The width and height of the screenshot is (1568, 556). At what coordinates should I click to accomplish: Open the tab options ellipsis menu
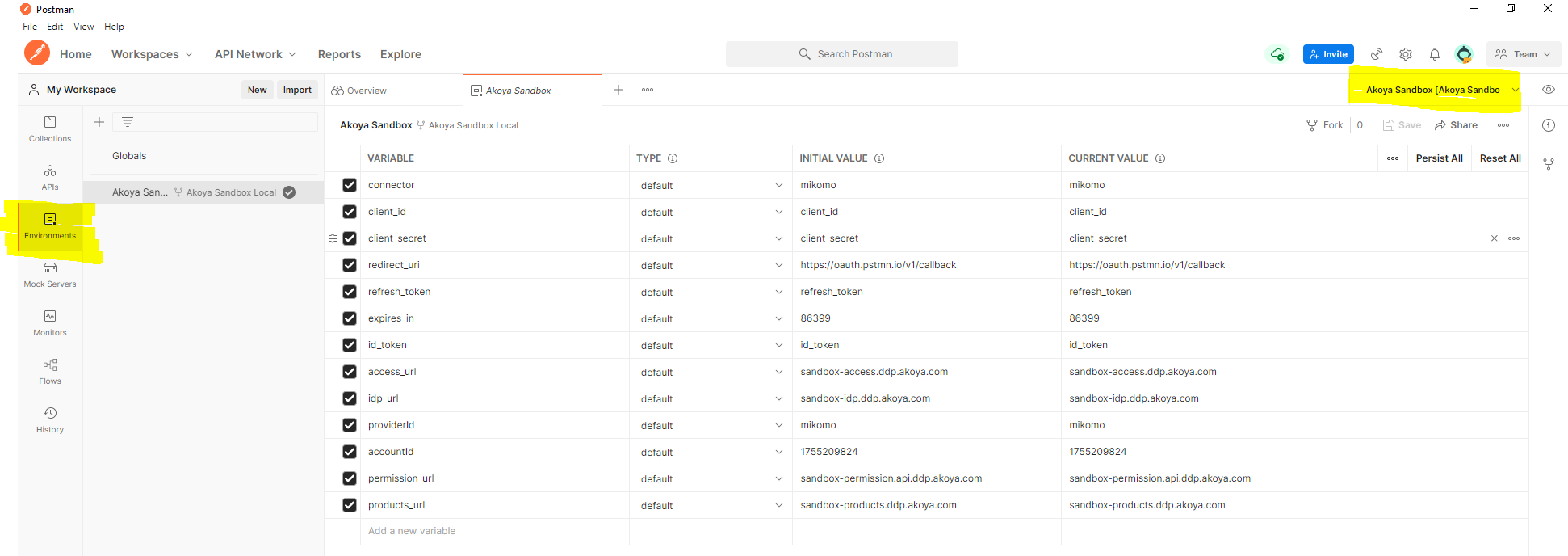tap(648, 90)
